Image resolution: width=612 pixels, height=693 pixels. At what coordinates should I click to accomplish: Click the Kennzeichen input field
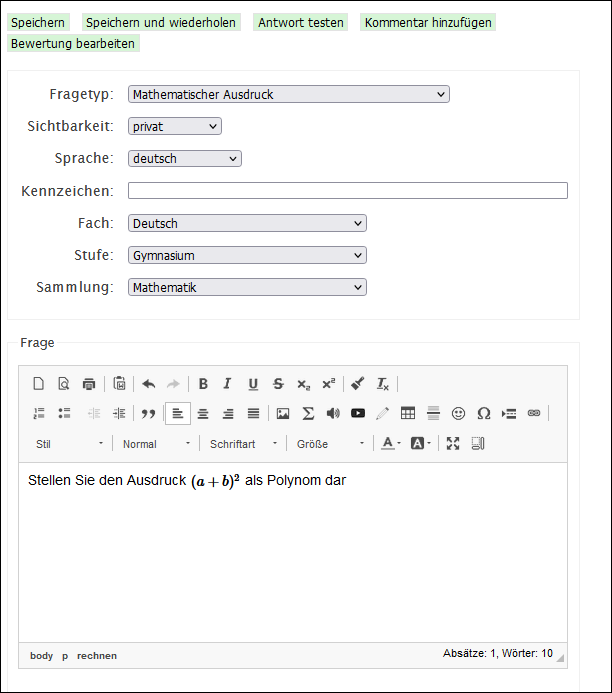point(348,190)
